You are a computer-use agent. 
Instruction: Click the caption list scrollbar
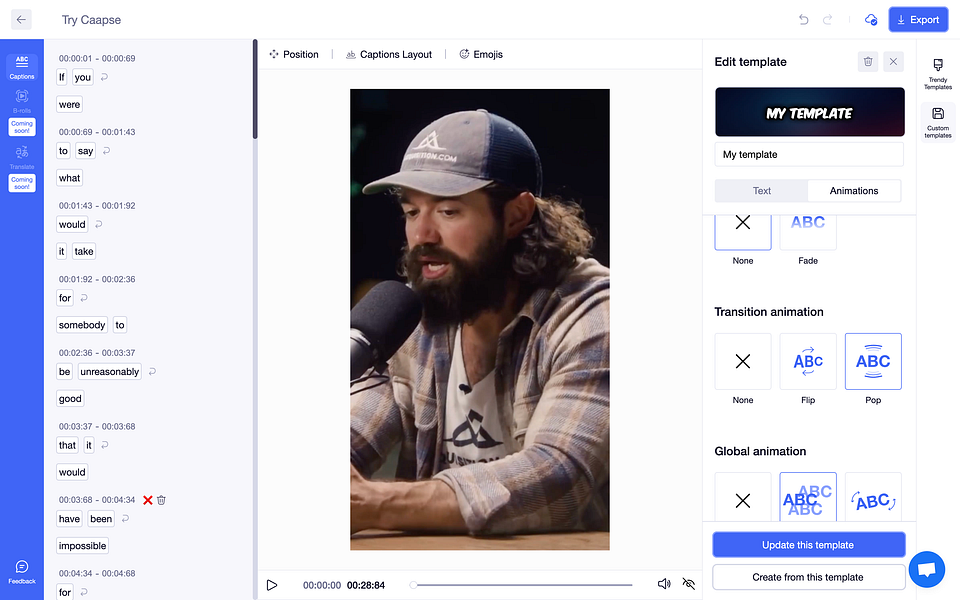(255, 89)
